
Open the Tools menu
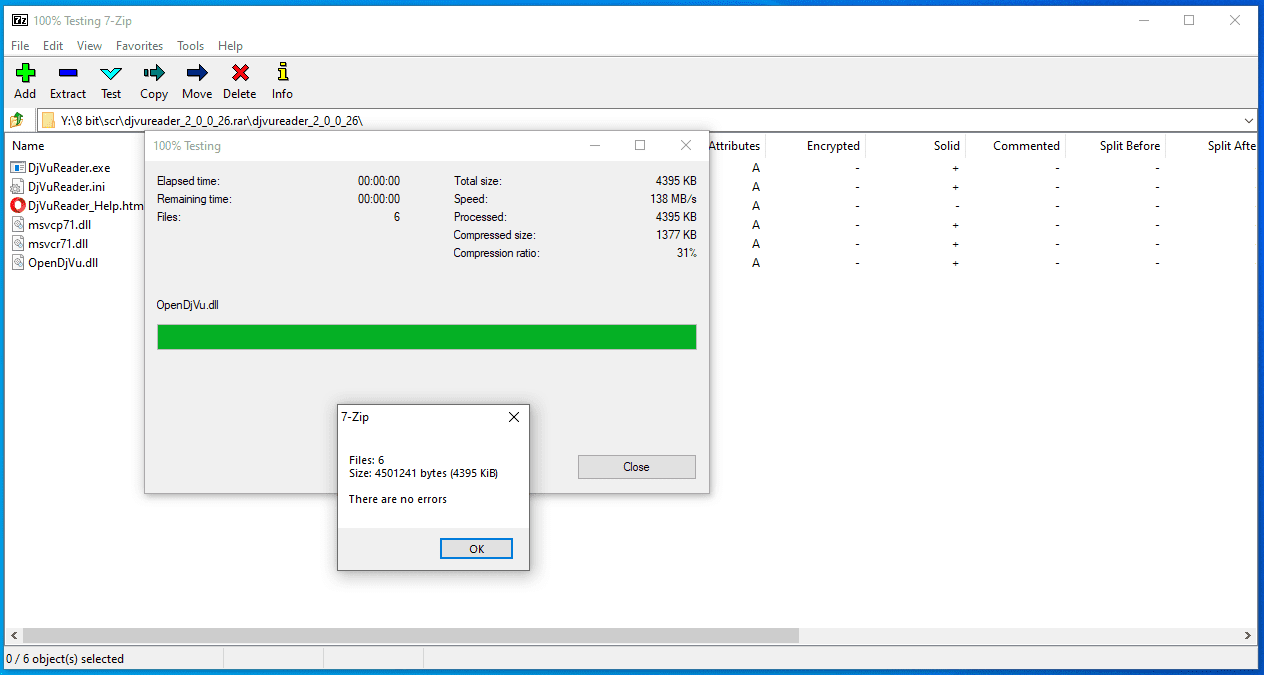pyautogui.click(x=190, y=46)
